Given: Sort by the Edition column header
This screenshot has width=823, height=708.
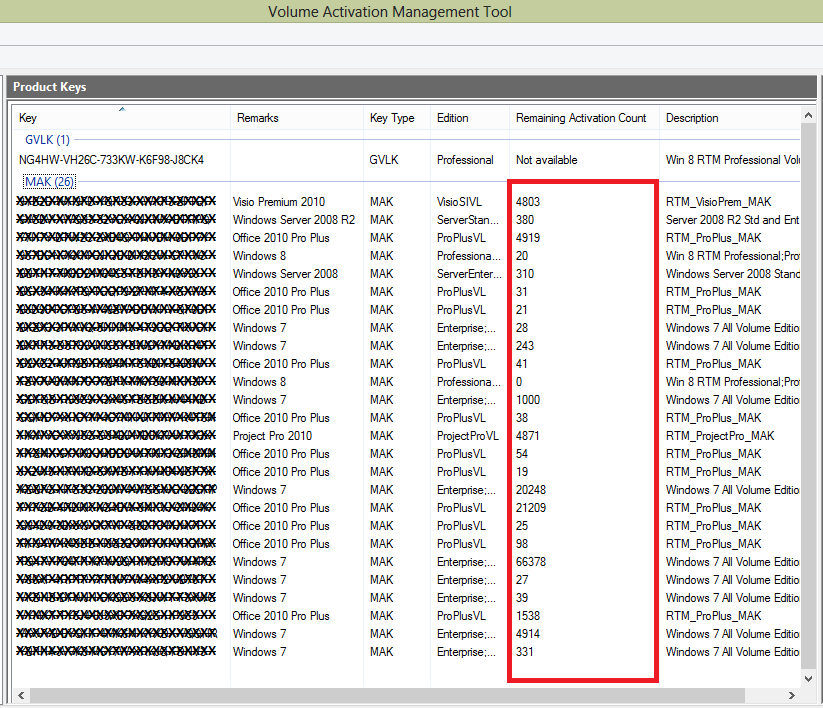Looking at the screenshot, I should coord(470,118).
